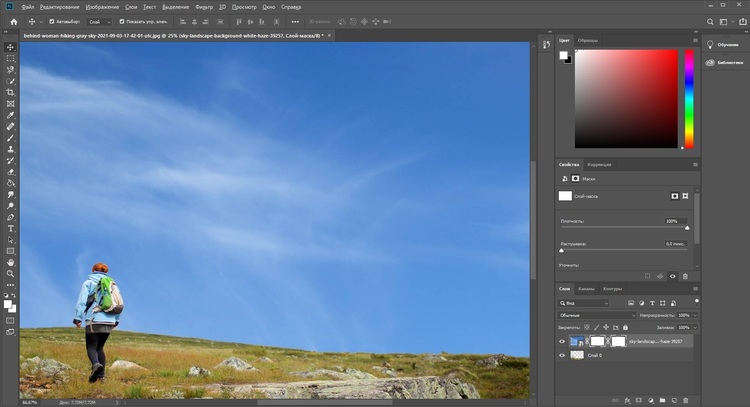Switch to the Каналы tab
750x407 pixels.
587,289
